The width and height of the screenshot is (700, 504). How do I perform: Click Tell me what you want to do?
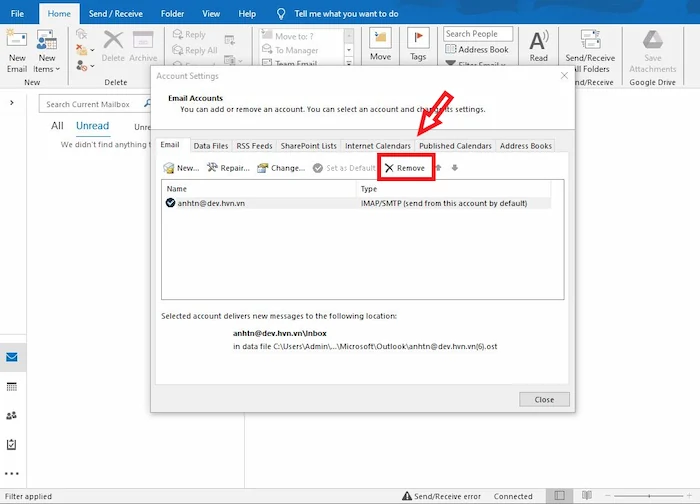(x=346, y=14)
